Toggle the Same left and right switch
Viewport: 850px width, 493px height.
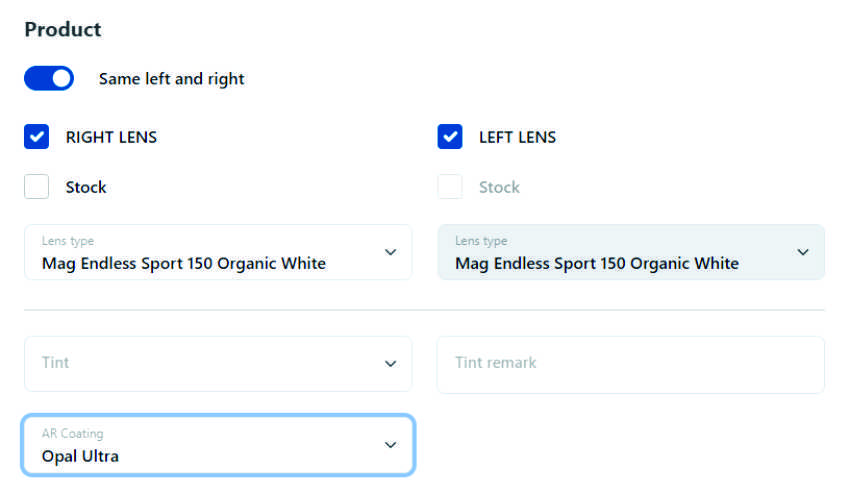tap(49, 79)
